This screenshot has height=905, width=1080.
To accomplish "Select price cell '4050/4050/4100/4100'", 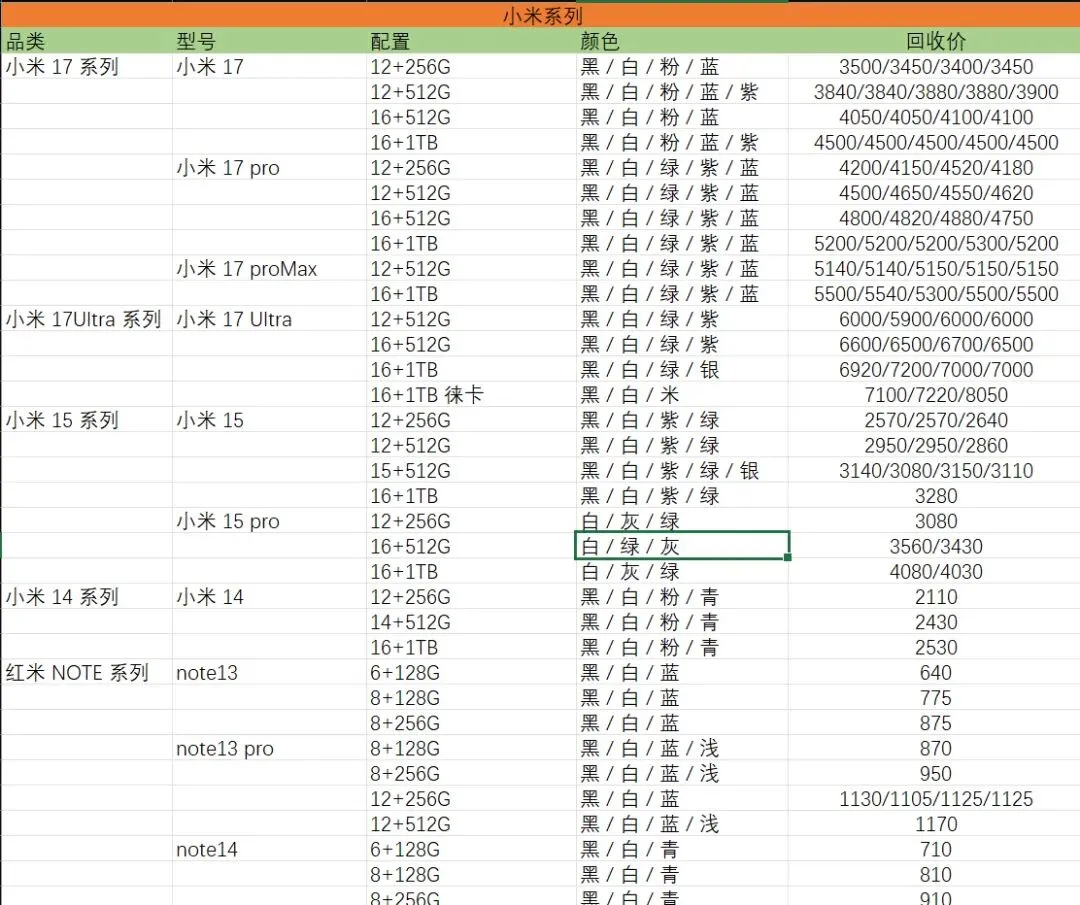I will pyautogui.click(x=935, y=117).
